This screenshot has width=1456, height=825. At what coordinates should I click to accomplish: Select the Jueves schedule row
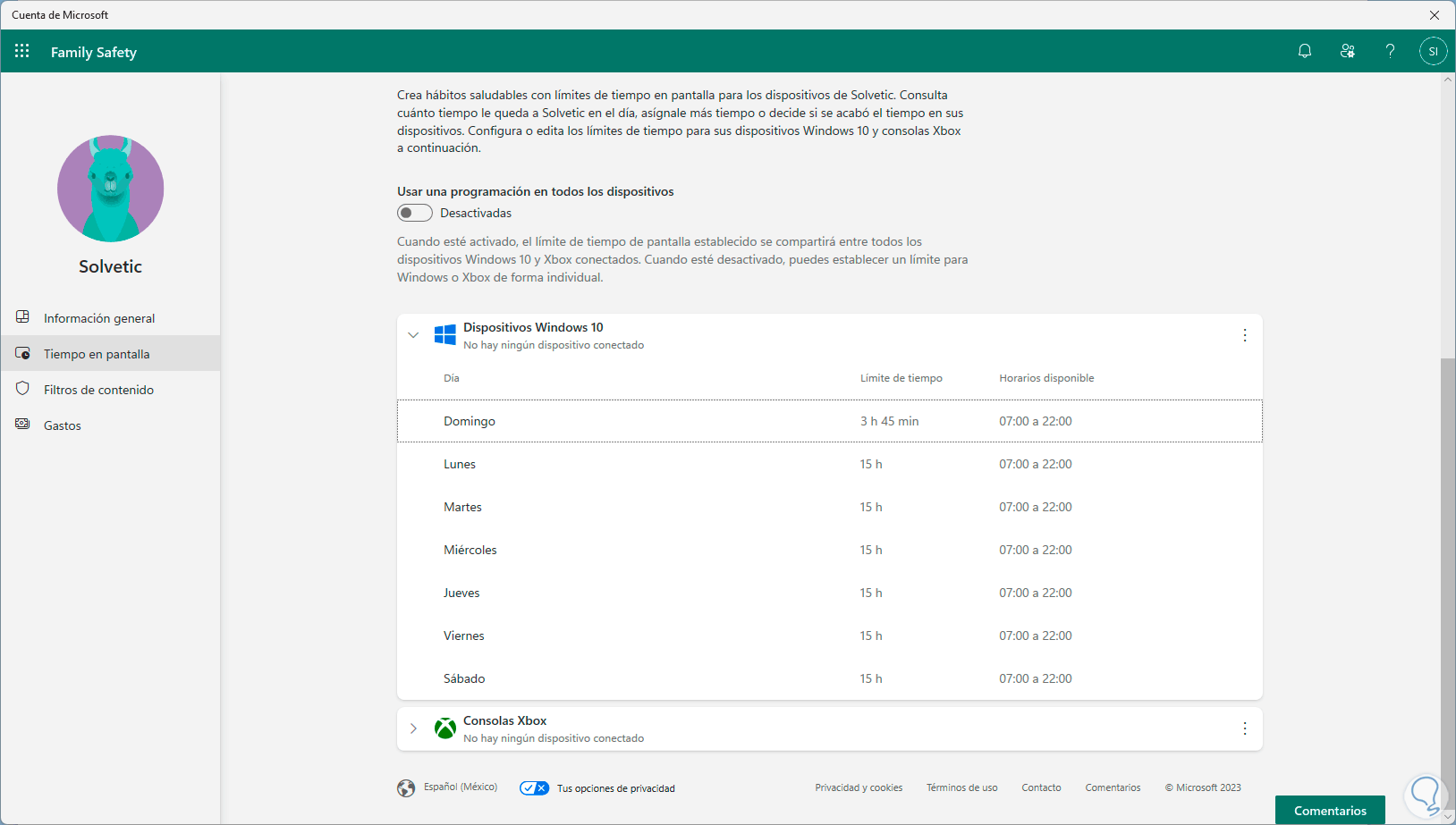[830, 593]
